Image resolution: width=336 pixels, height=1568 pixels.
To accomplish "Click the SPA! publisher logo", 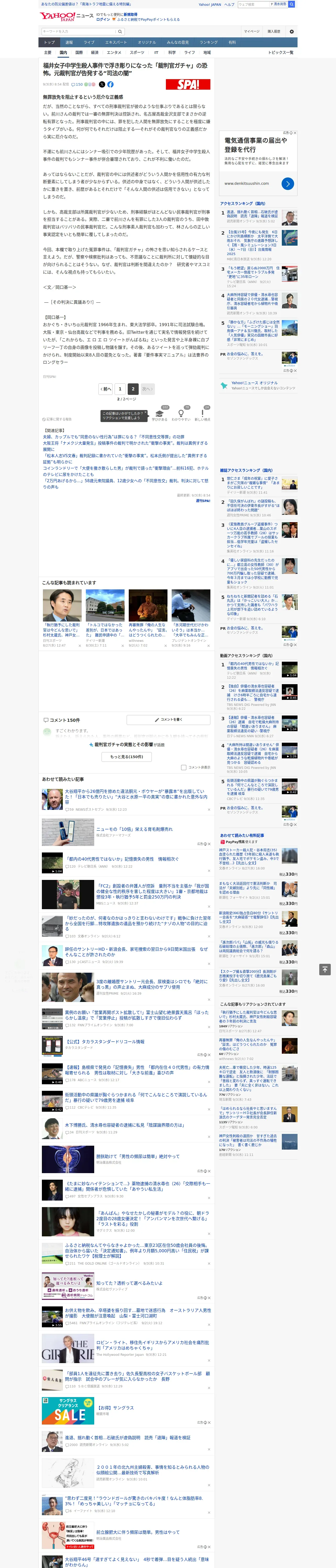I will pyautogui.click(x=188, y=85).
